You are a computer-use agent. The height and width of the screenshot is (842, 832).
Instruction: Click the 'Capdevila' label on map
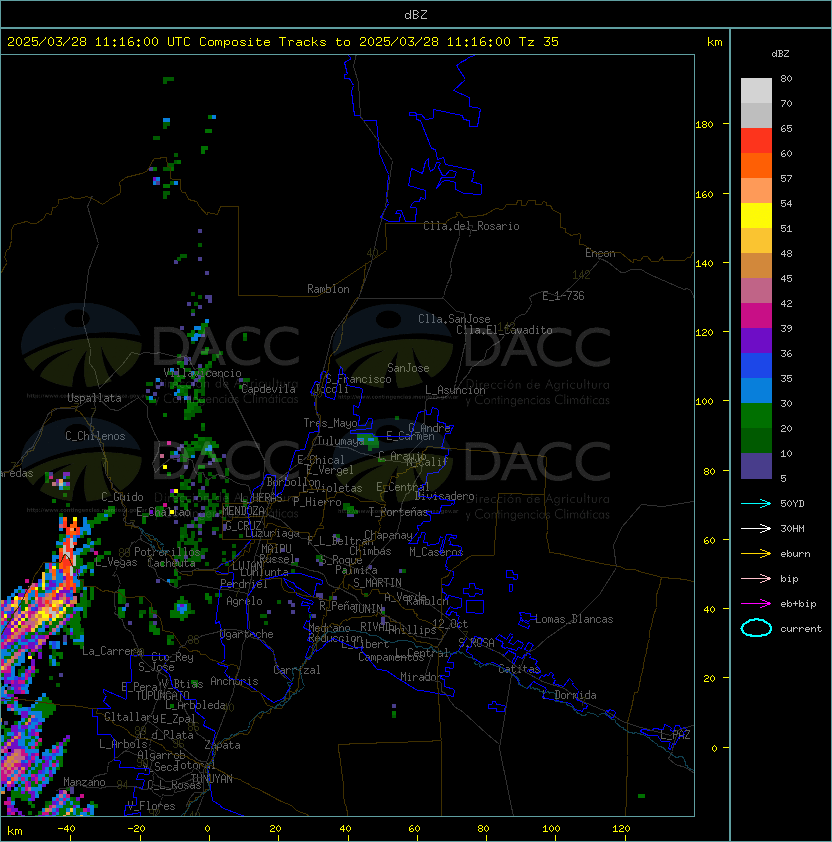pos(268,389)
